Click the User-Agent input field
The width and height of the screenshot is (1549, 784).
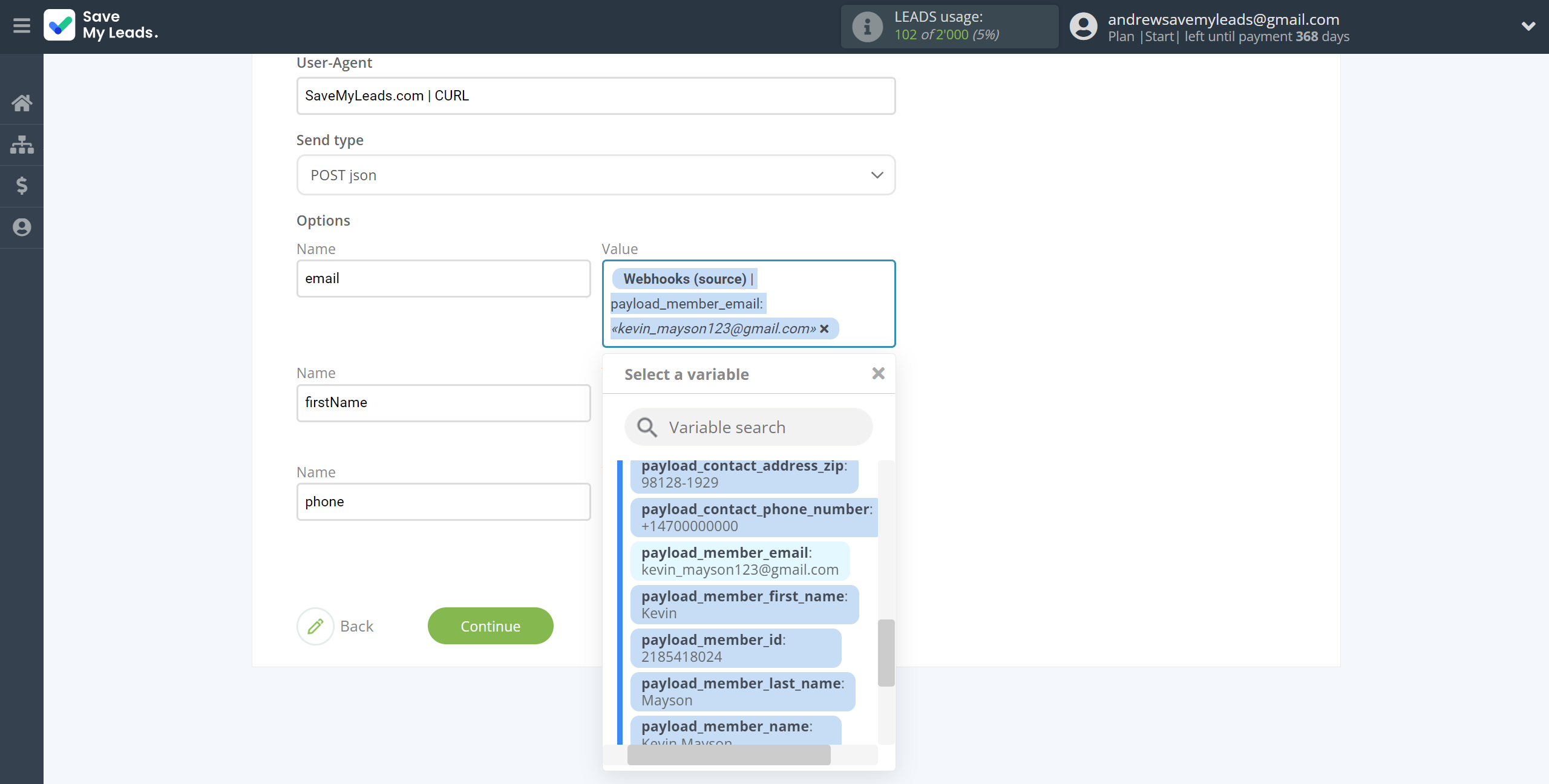pos(596,96)
